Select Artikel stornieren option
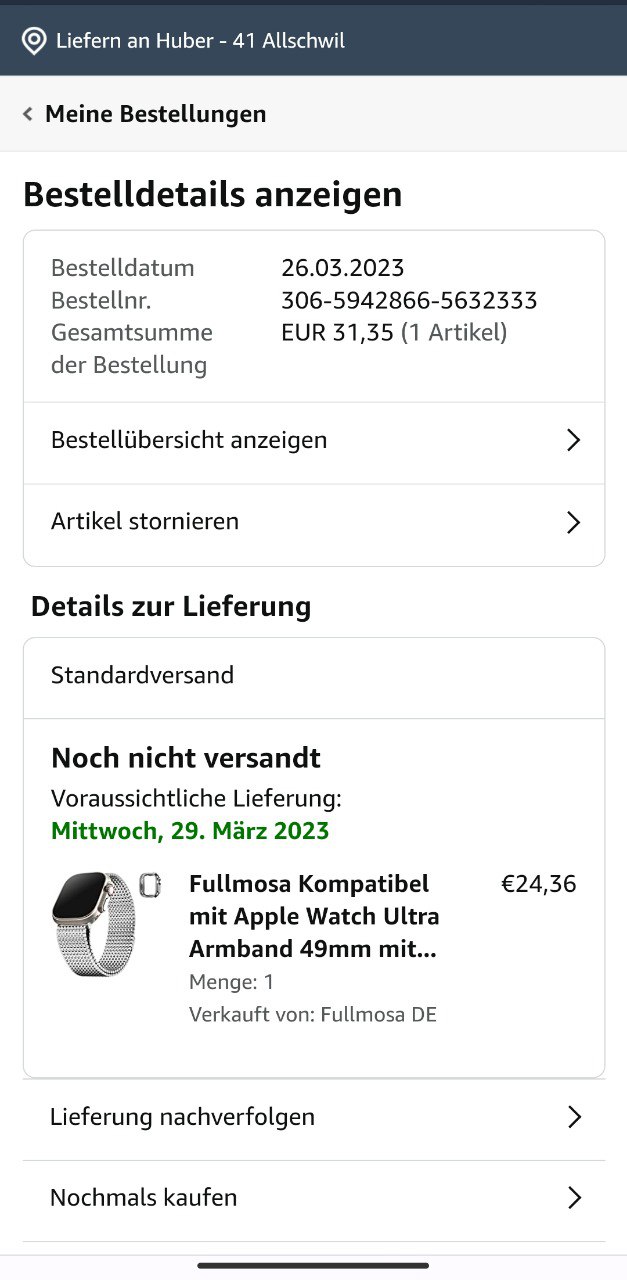The width and height of the screenshot is (627, 1280). [x=314, y=522]
